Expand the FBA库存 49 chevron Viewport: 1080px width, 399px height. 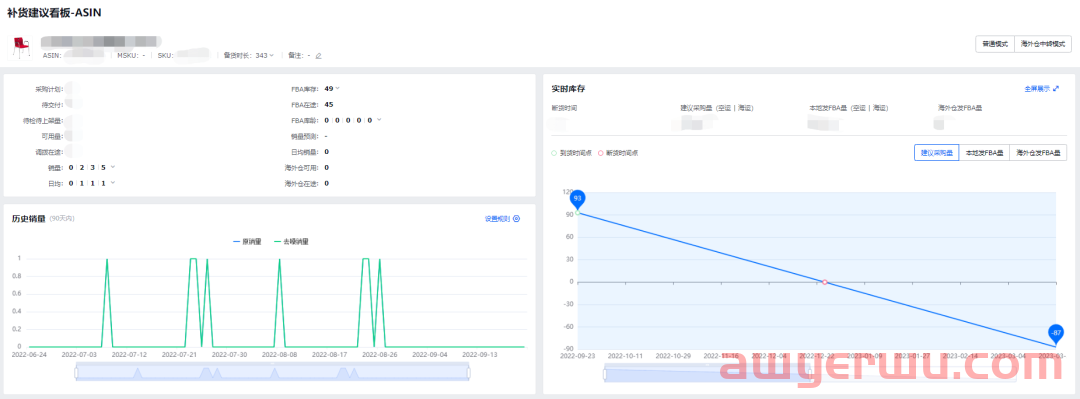click(338, 88)
